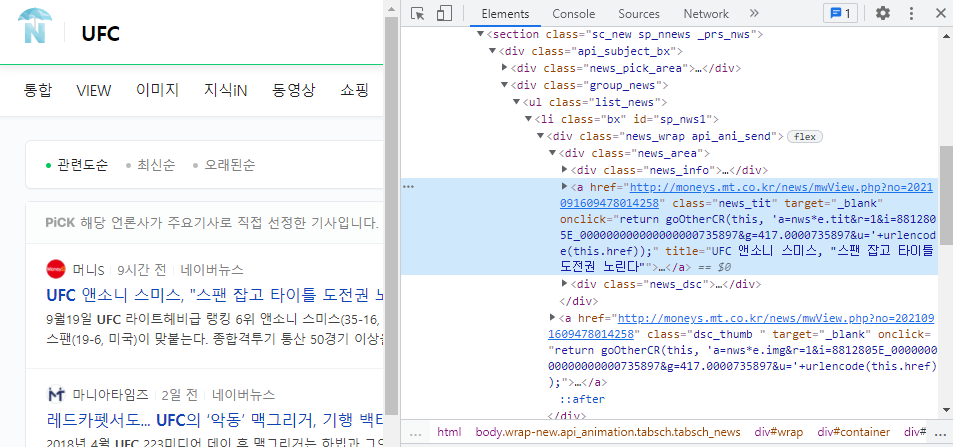Expand the div news_info node
The width and height of the screenshot is (953, 447).
[x=565, y=169]
